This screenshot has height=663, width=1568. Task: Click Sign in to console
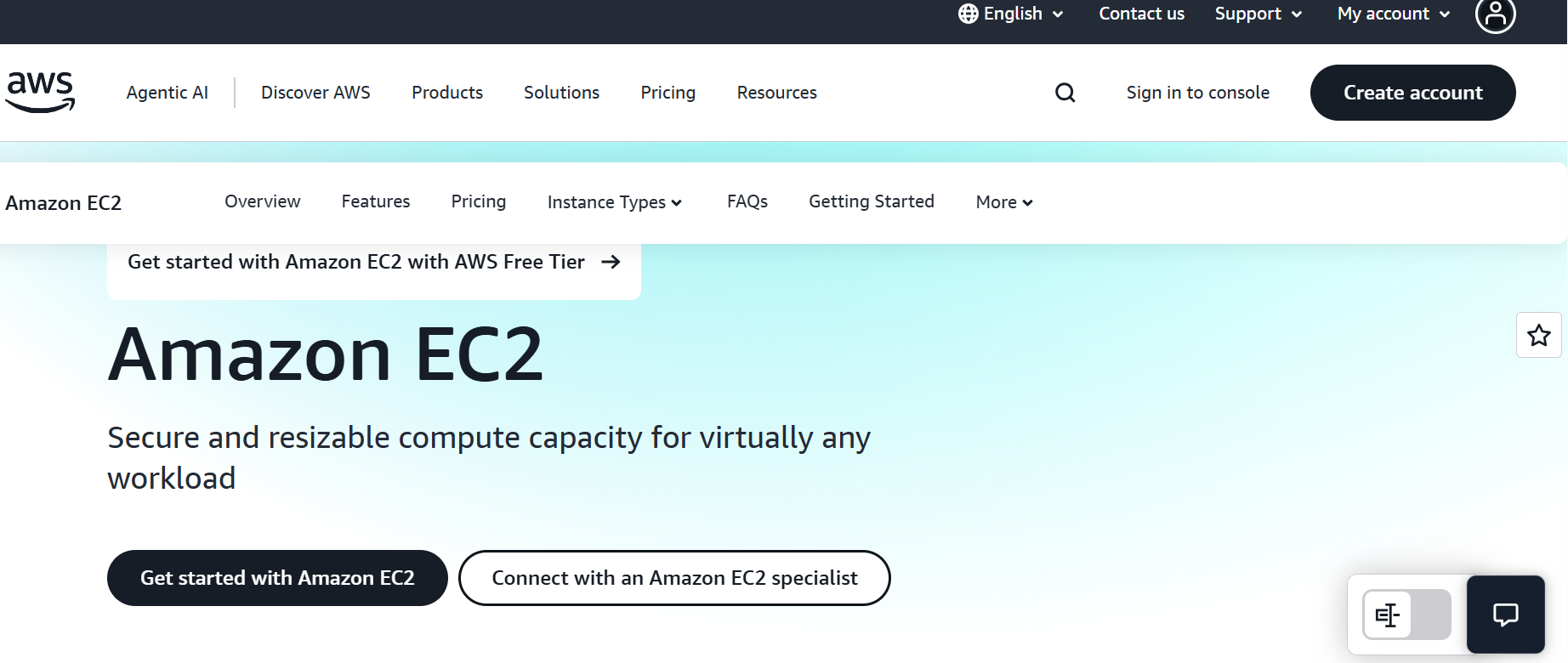(1197, 93)
